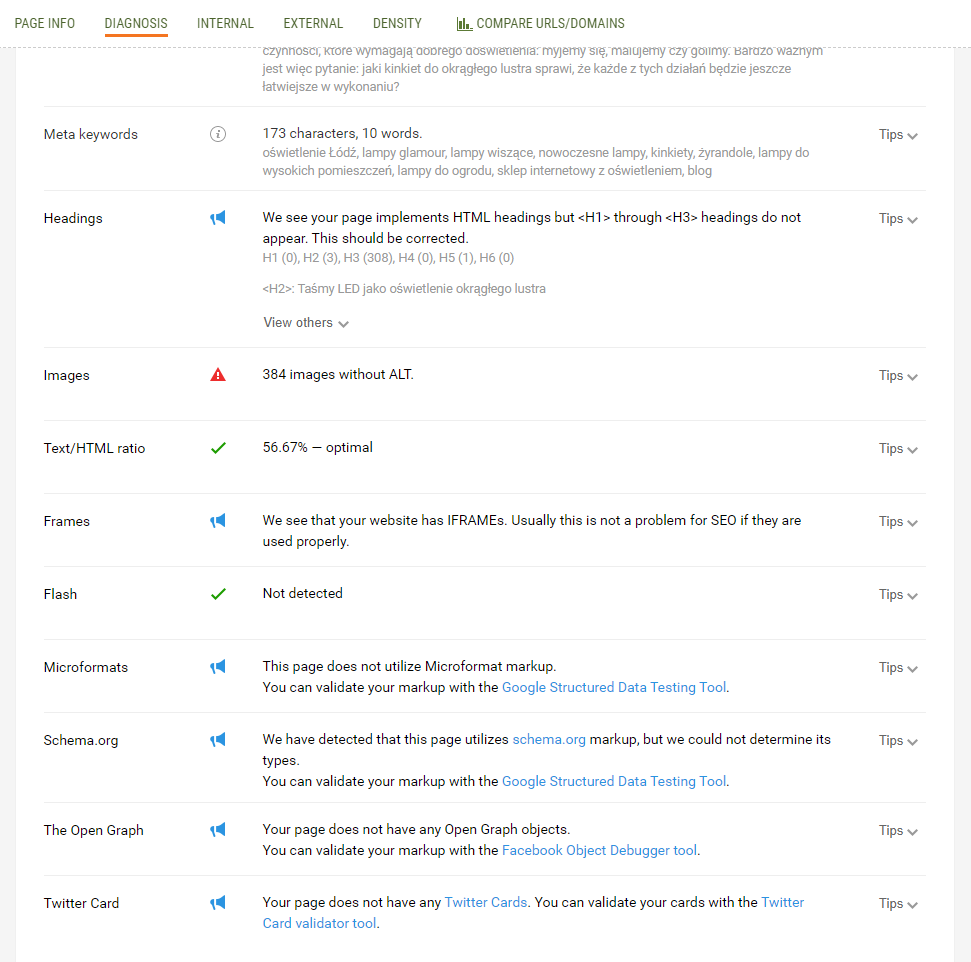Viewport: 971px width, 962px height.
Task: Click the red warning icon for Images
Action: [x=218, y=375]
